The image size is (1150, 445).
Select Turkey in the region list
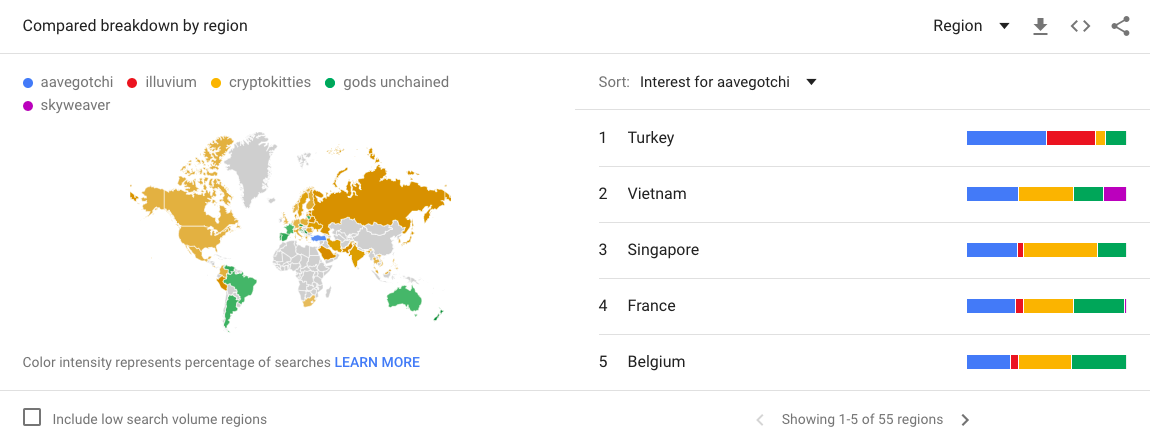coord(650,138)
